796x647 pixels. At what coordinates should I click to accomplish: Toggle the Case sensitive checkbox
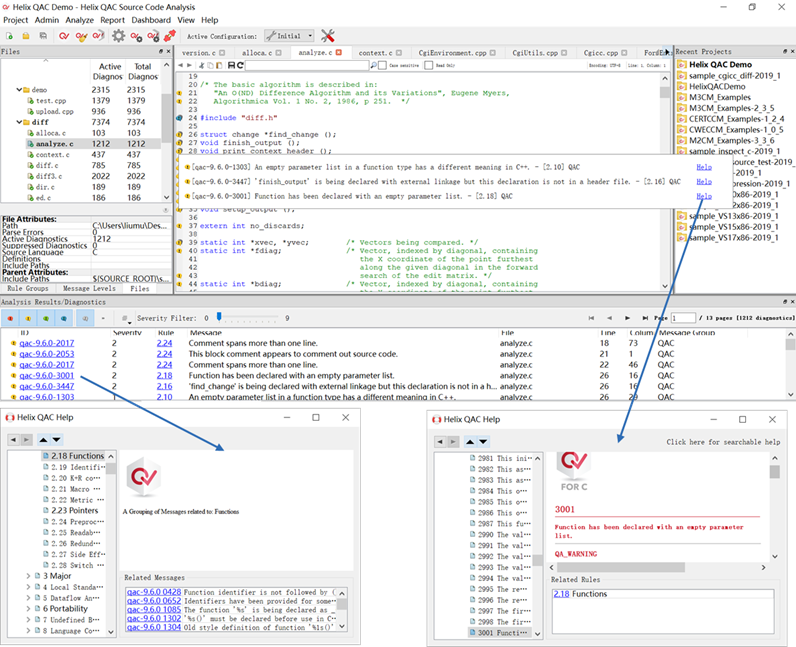point(382,65)
